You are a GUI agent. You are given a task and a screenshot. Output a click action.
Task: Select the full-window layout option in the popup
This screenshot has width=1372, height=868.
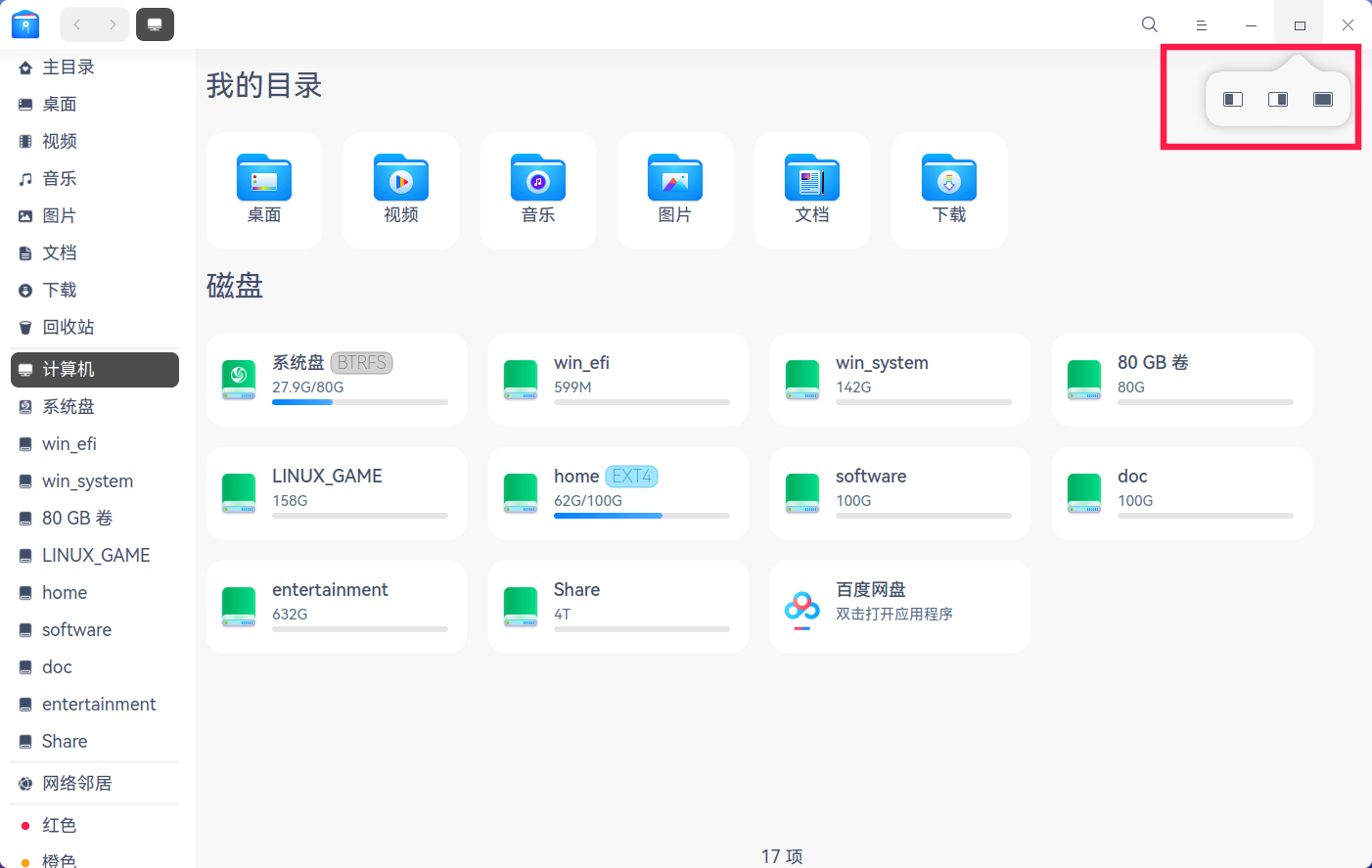(1322, 98)
